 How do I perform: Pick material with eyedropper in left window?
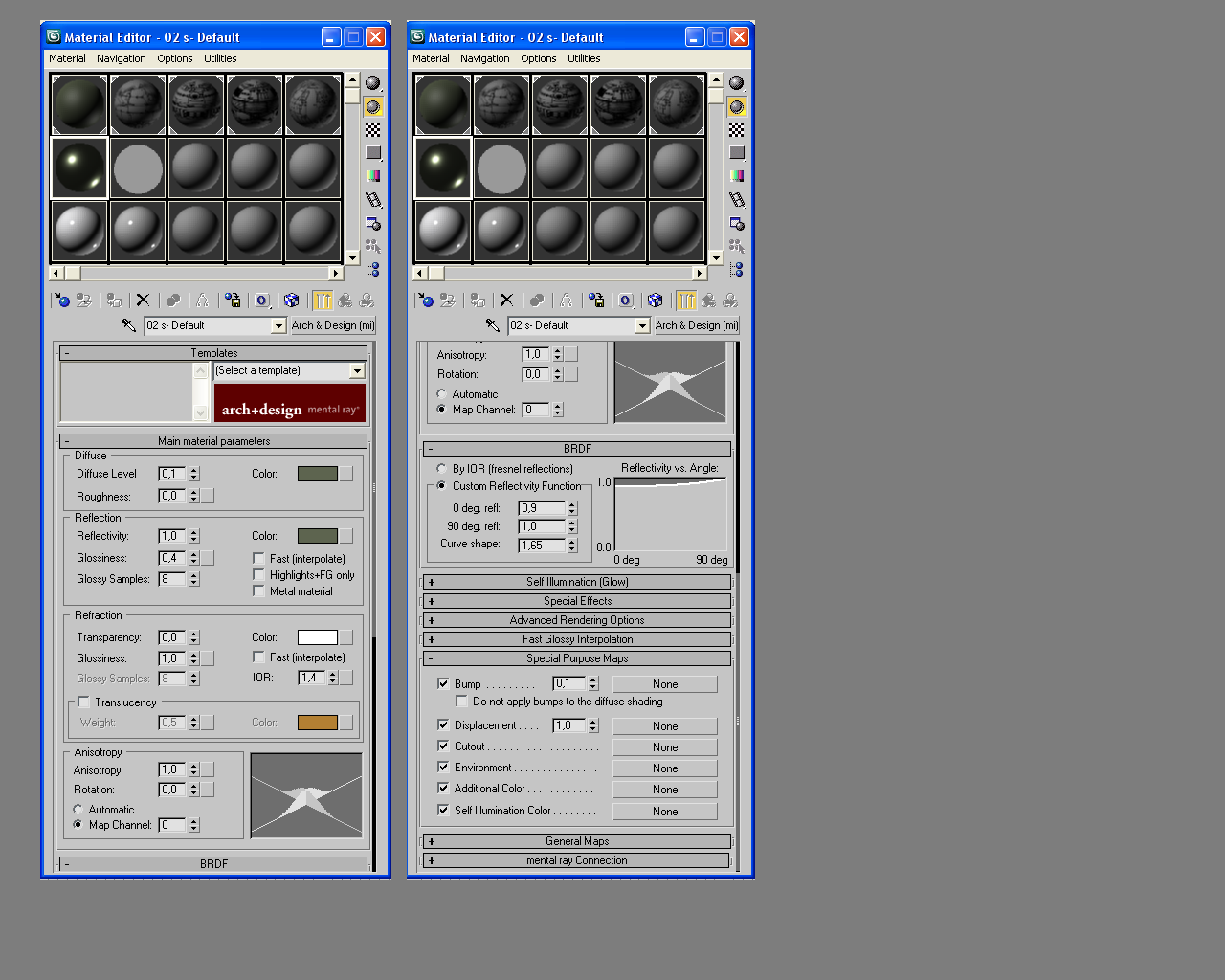(128, 325)
